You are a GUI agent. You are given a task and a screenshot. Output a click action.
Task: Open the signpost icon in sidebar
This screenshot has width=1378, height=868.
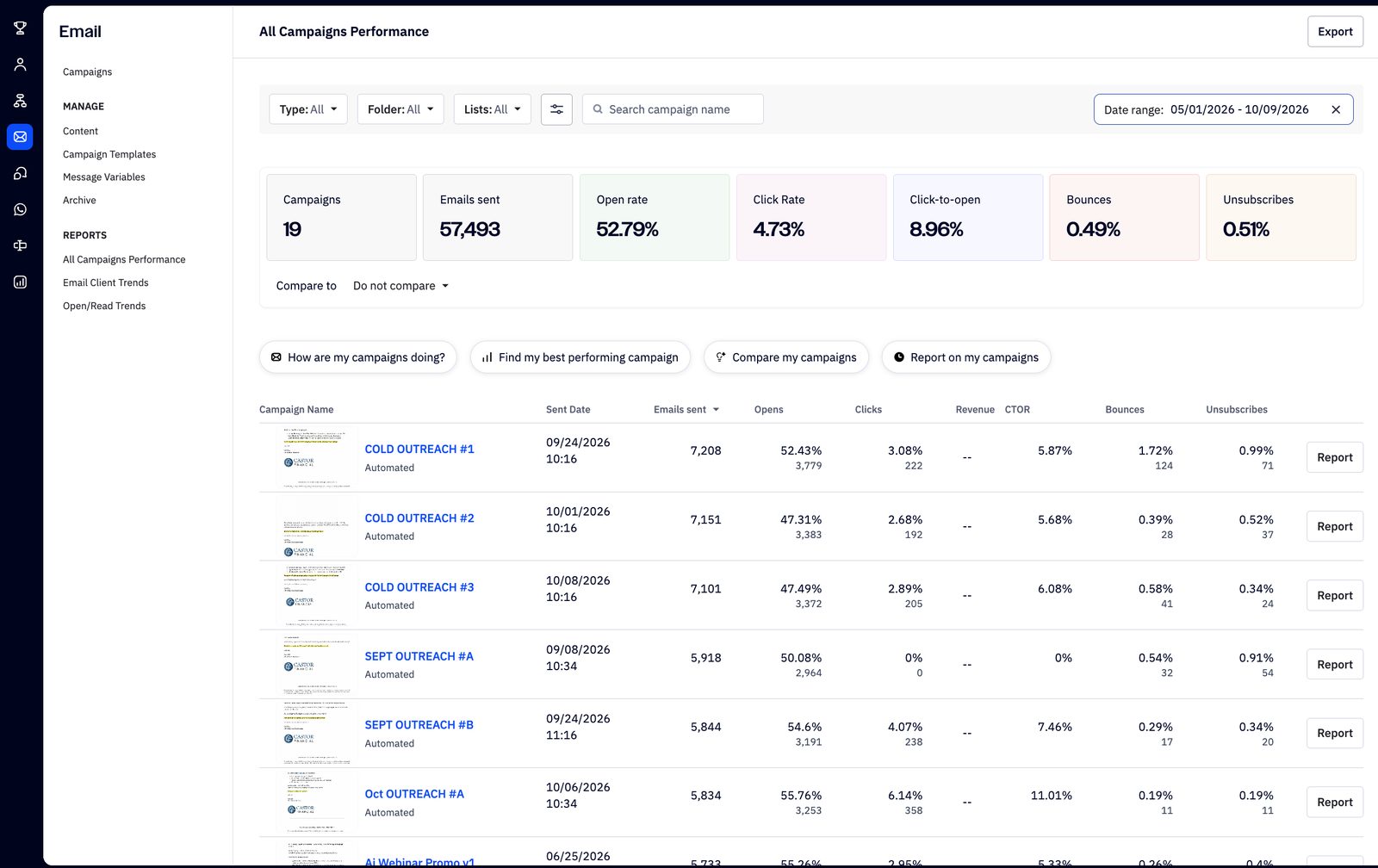(x=20, y=245)
